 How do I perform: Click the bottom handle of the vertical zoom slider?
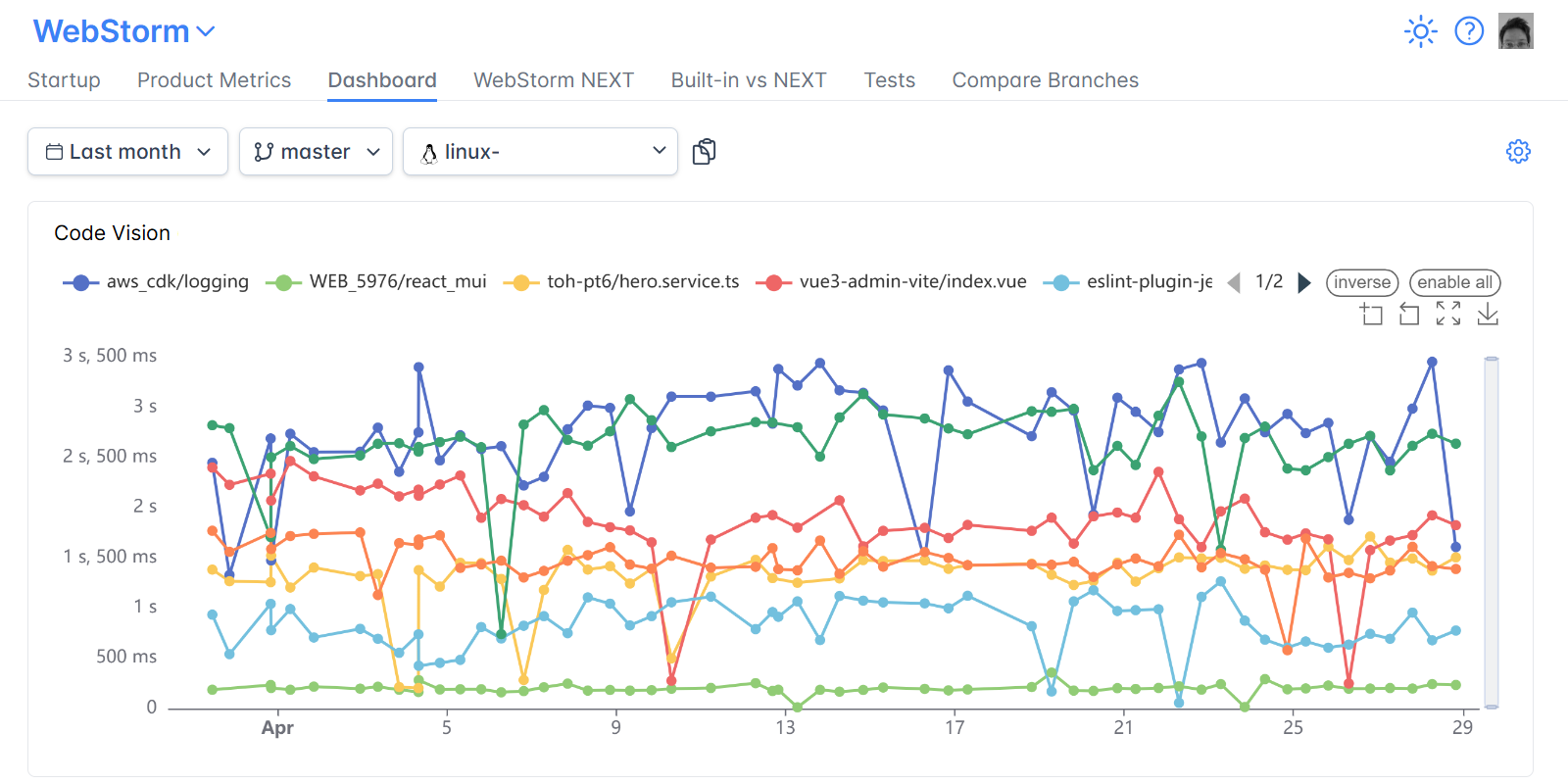tap(1492, 706)
